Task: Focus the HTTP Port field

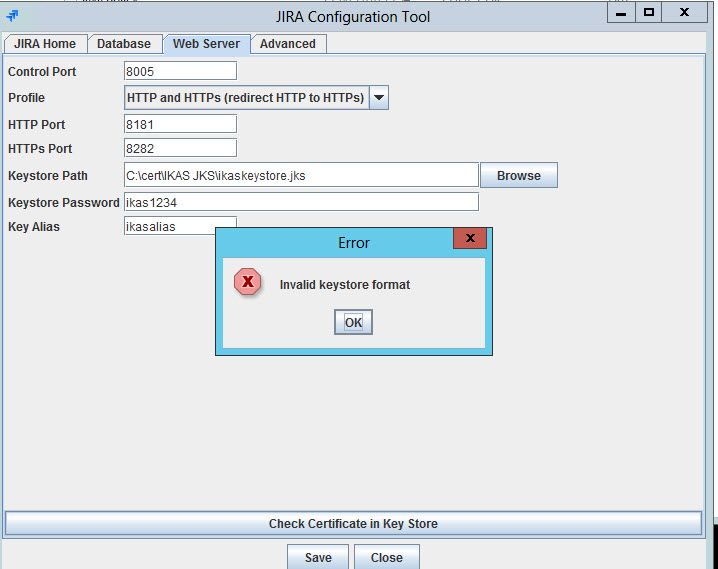Action: pos(180,124)
